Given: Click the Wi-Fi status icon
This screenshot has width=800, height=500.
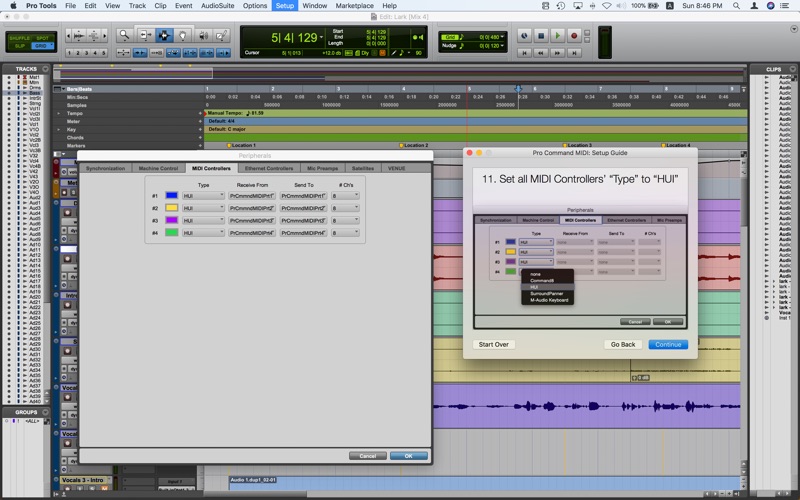Looking at the screenshot, I should coord(607,6).
